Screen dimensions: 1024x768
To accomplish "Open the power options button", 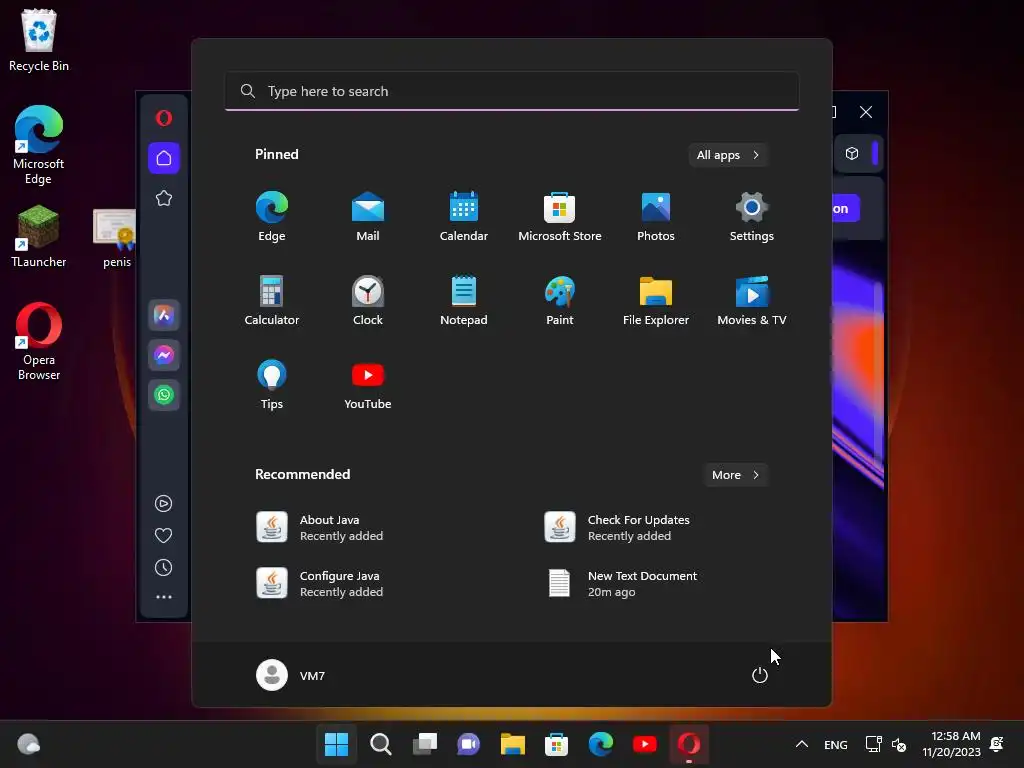I will coord(760,675).
